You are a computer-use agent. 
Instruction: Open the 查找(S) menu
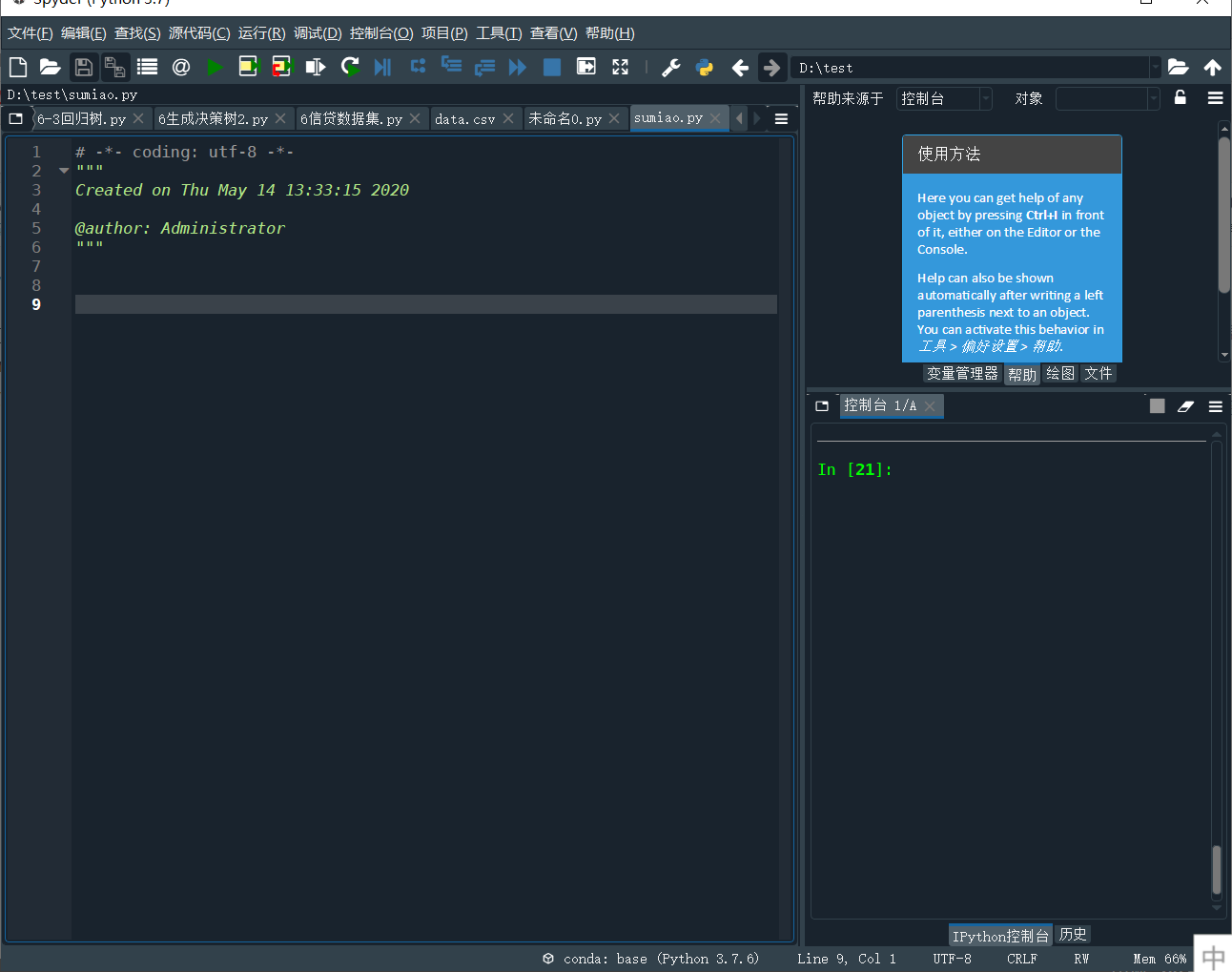point(137,33)
